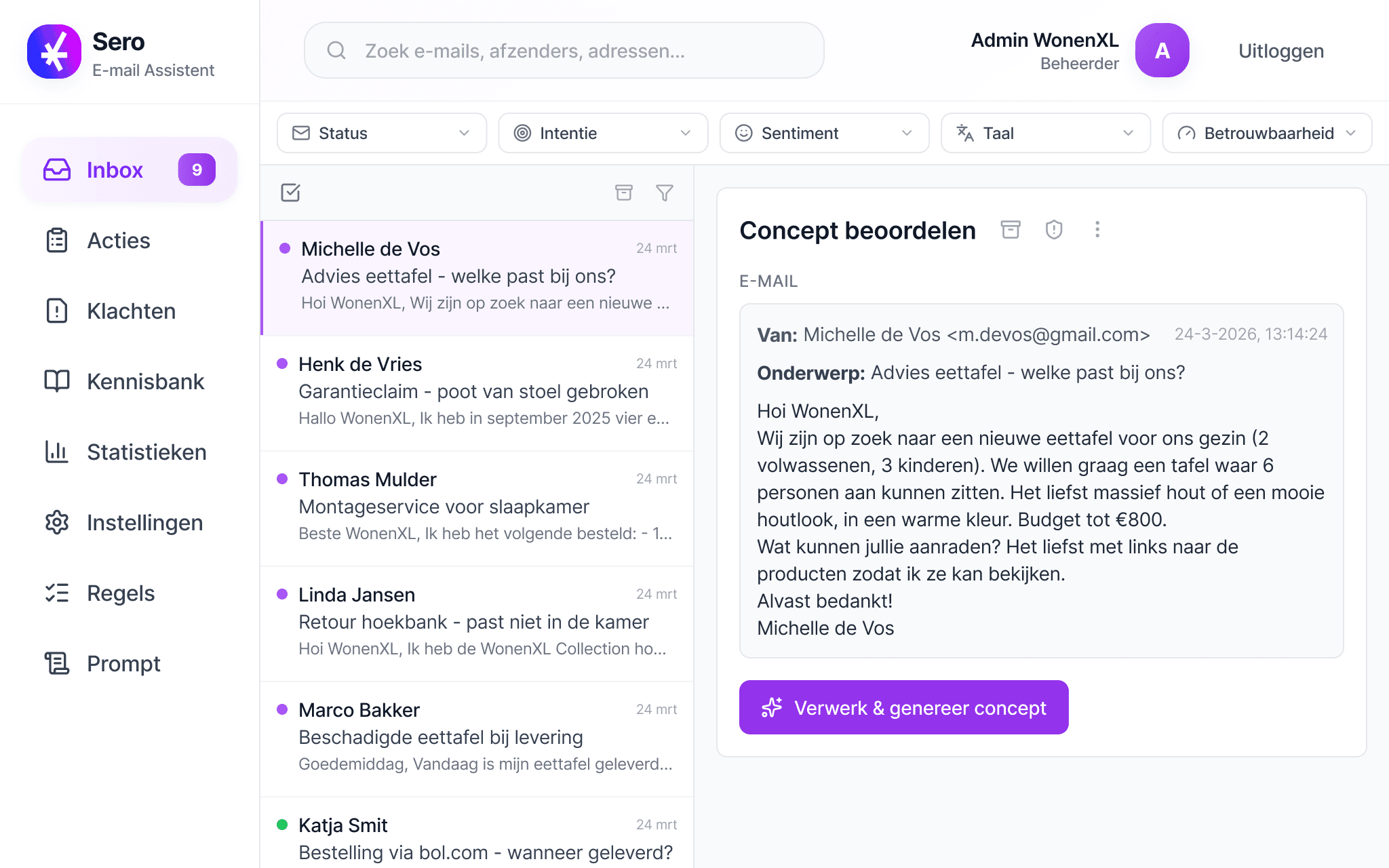
Task: Open Kennisbank from the sidebar
Action: pyautogui.click(x=145, y=382)
